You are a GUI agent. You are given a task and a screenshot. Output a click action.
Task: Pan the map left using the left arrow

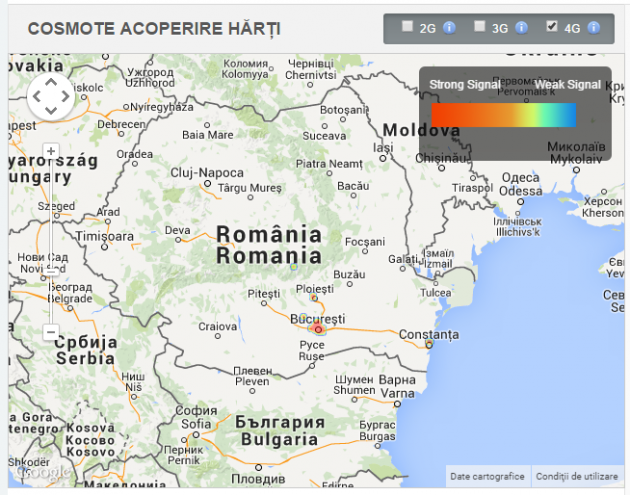(x=37, y=97)
